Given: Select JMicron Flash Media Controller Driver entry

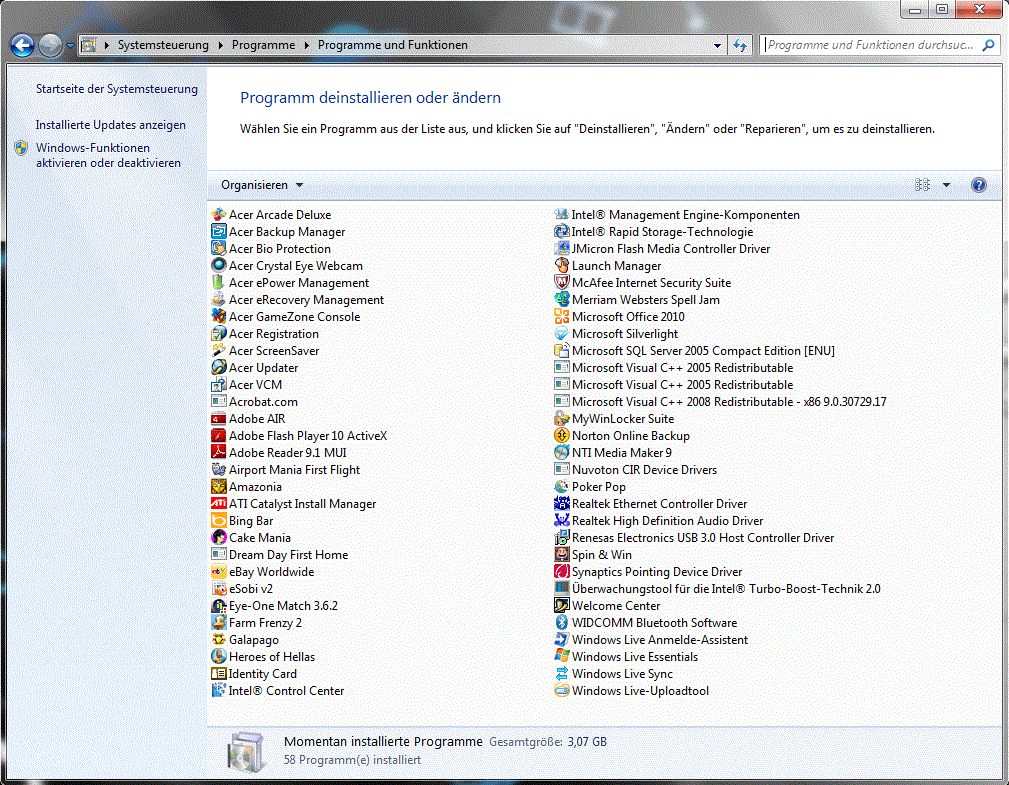Looking at the screenshot, I should 662,249.
